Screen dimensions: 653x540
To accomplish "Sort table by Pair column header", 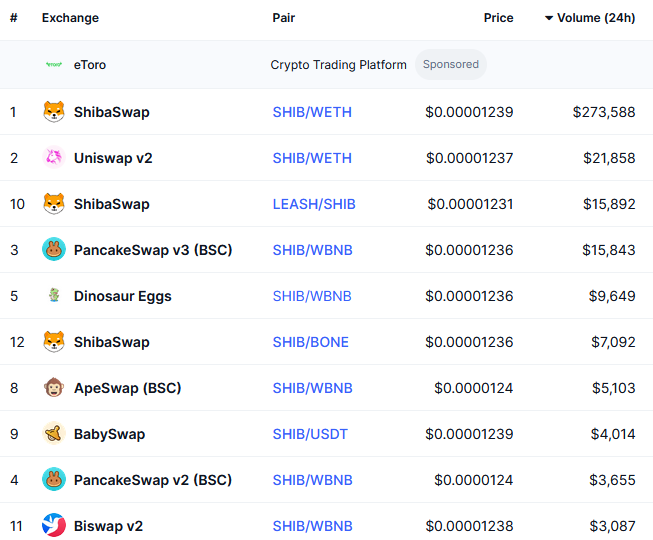I will pyautogui.click(x=284, y=18).
